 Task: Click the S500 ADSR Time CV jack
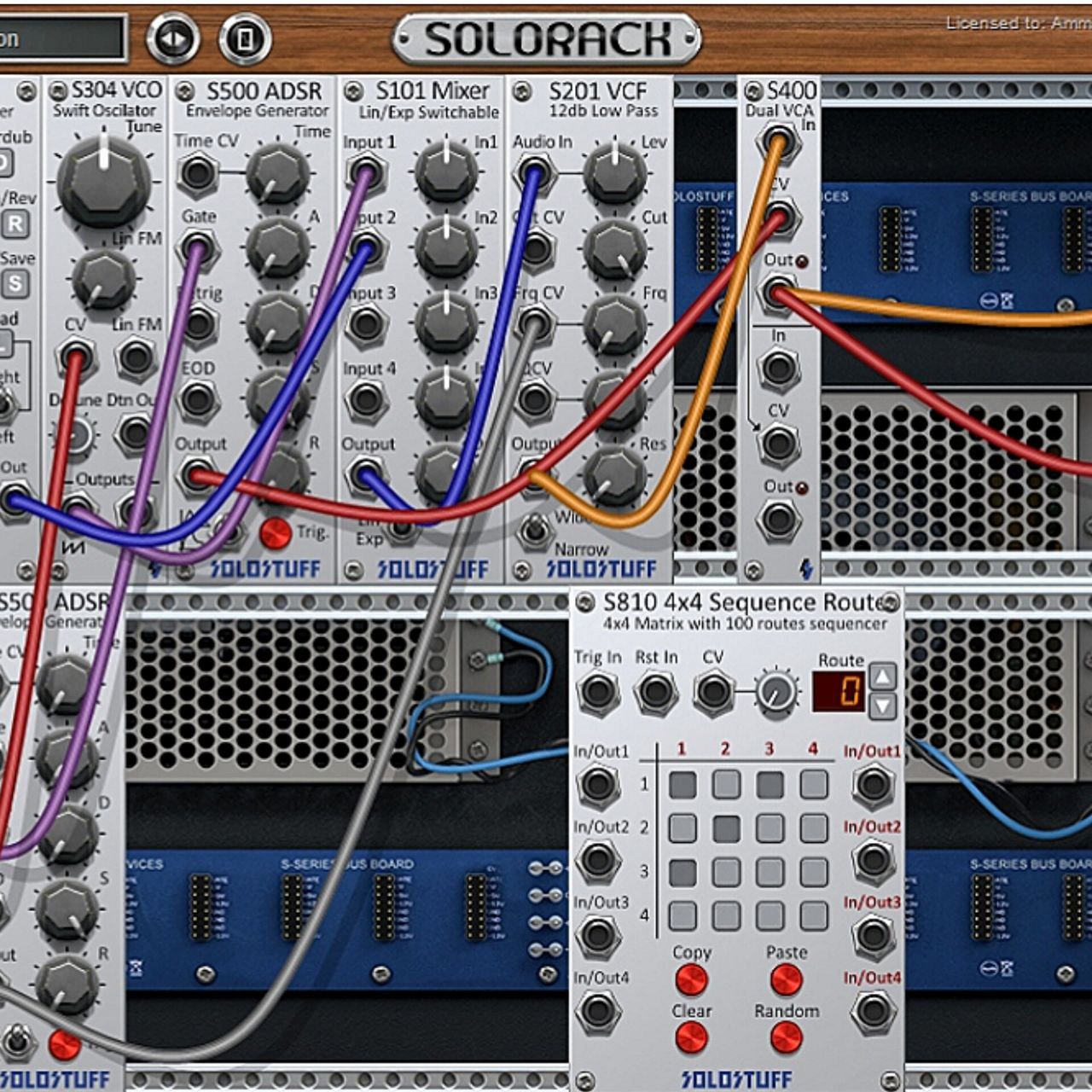(x=198, y=173)
